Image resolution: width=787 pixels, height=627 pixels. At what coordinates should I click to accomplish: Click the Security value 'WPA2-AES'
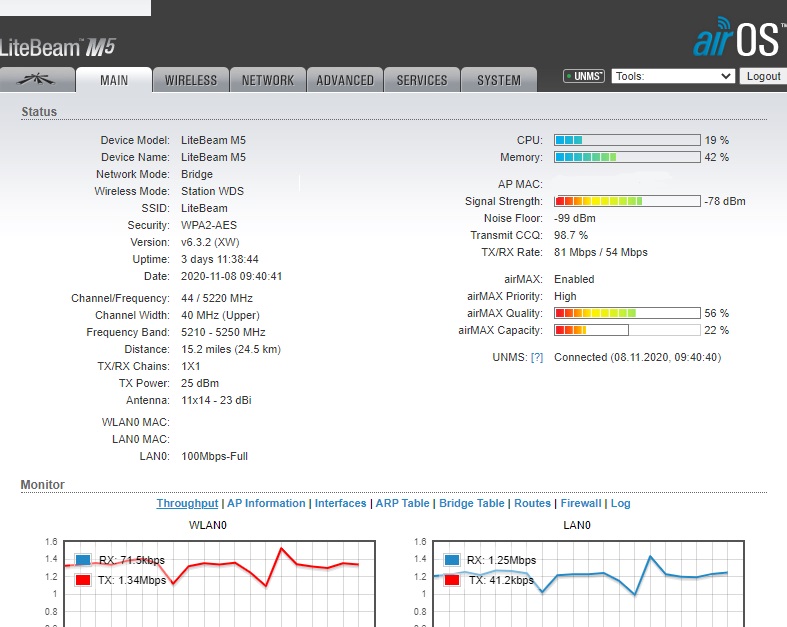tap(209, 225)
